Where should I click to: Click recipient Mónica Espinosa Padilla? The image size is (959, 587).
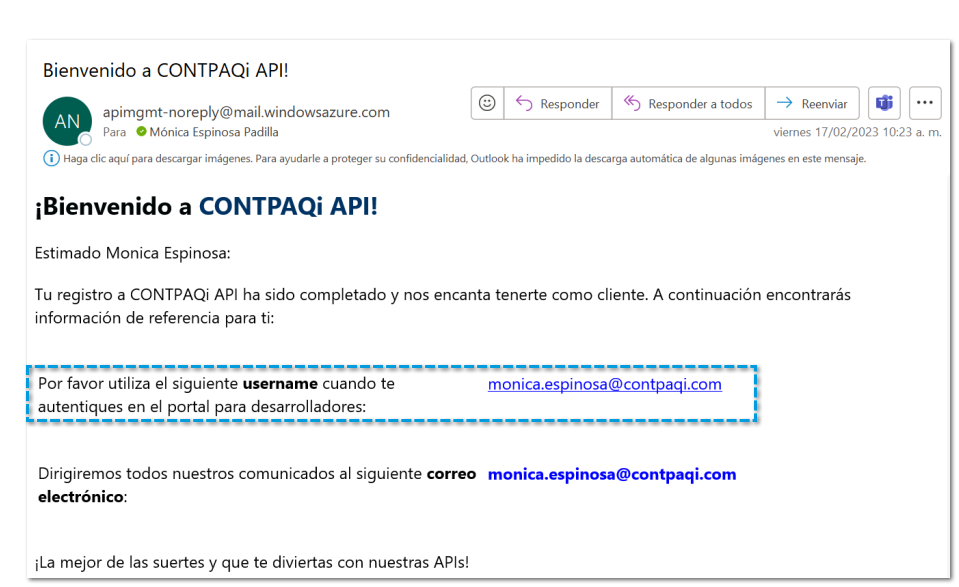click(x=213, y=132)
